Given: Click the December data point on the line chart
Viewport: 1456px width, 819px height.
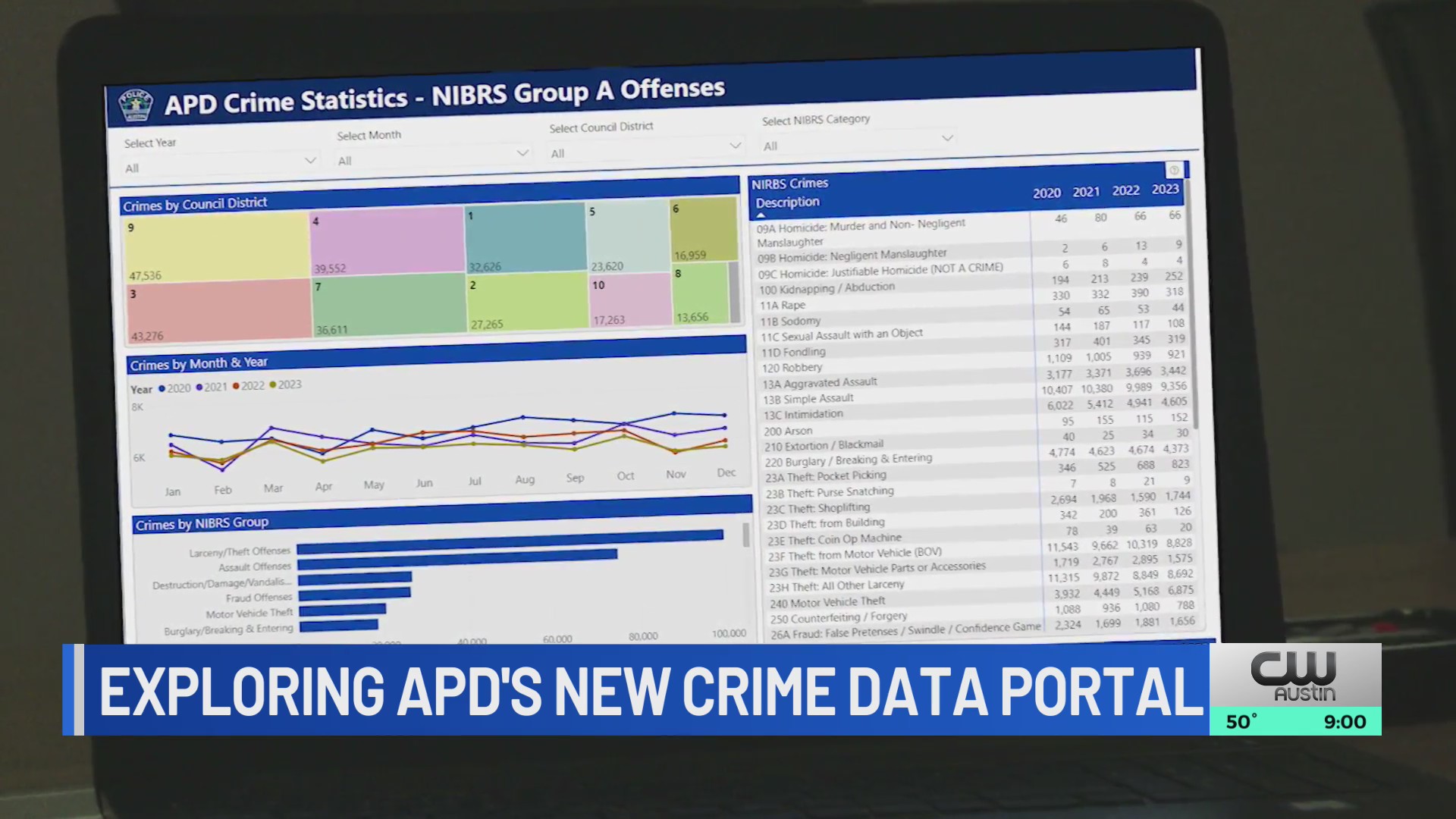Looking at the screenshot, I should pos(724,415).
